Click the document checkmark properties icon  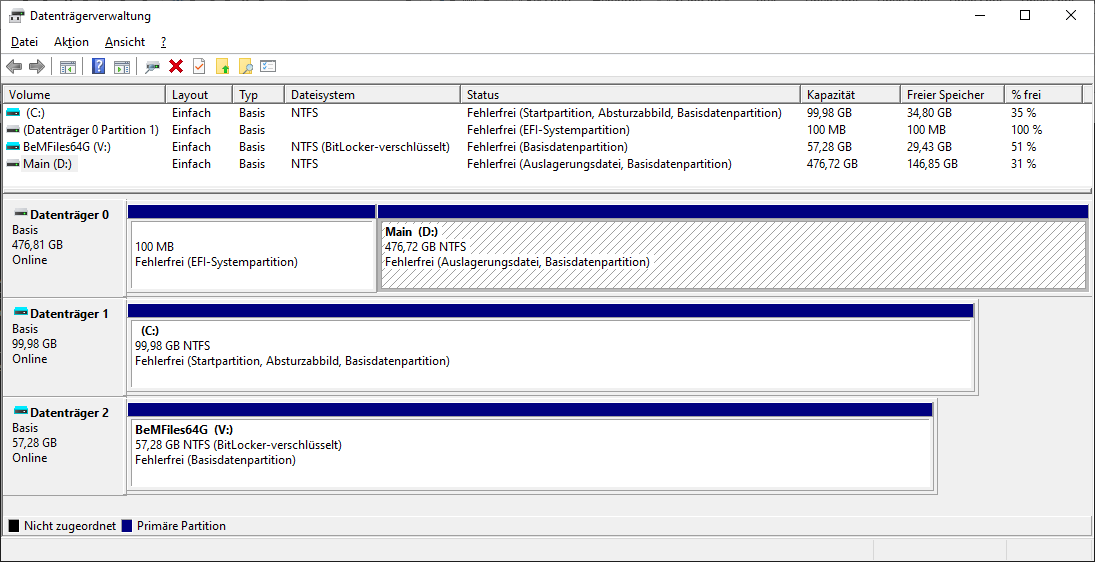pyautogui.click(x=199, y=66)
